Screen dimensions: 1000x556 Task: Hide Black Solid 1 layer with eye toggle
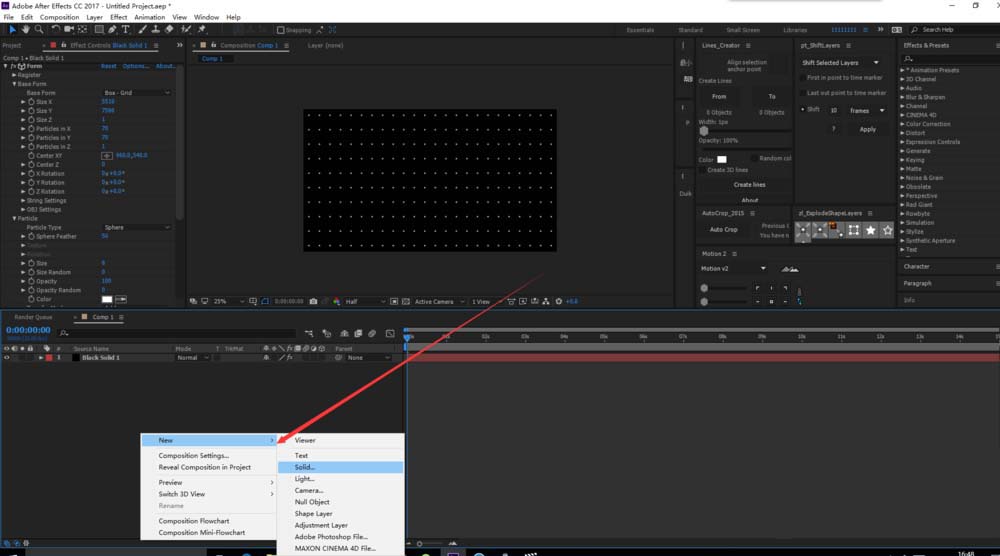[x=6, y=357]
